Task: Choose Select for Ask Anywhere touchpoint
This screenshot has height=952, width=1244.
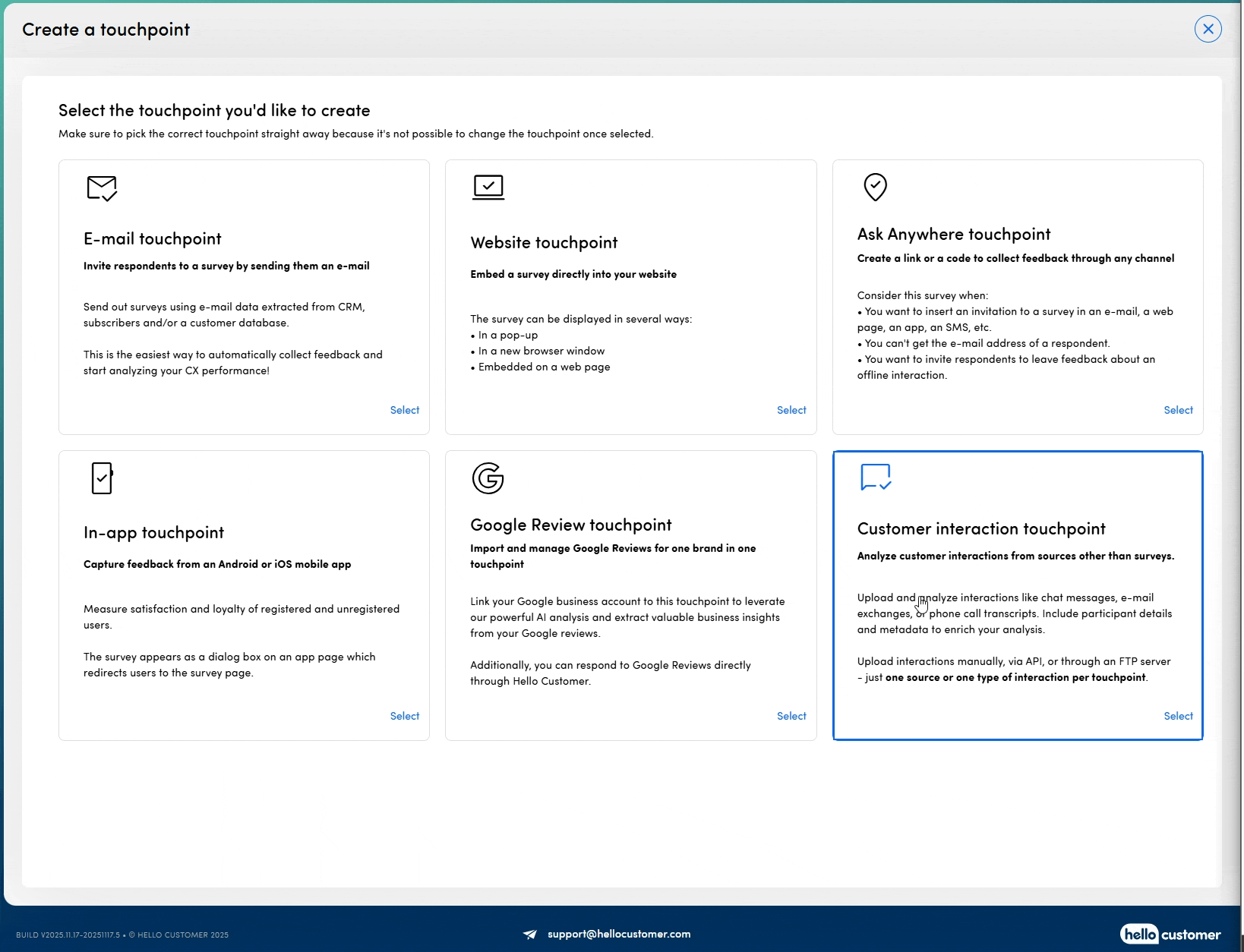Action: [x=1178, y=410]
